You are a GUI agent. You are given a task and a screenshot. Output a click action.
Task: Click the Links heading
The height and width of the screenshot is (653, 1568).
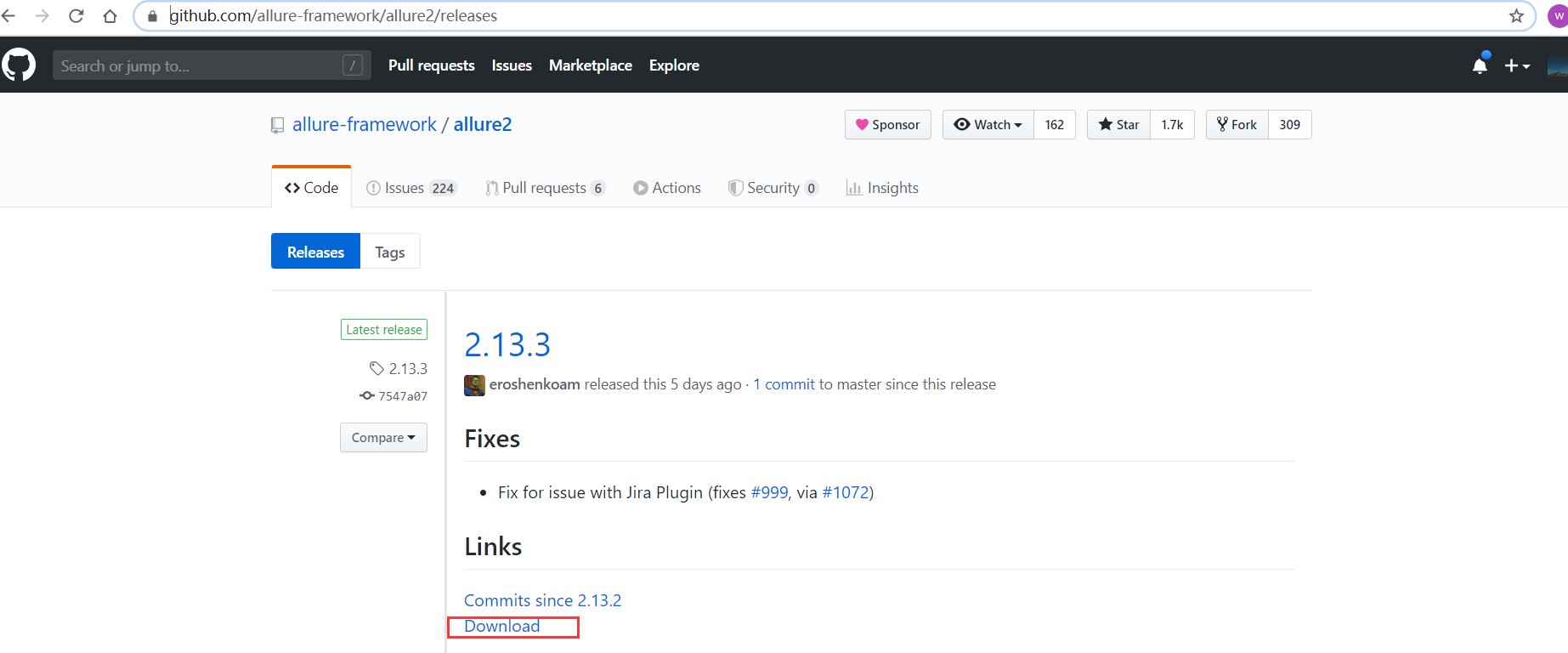click(x=493, y=547)
